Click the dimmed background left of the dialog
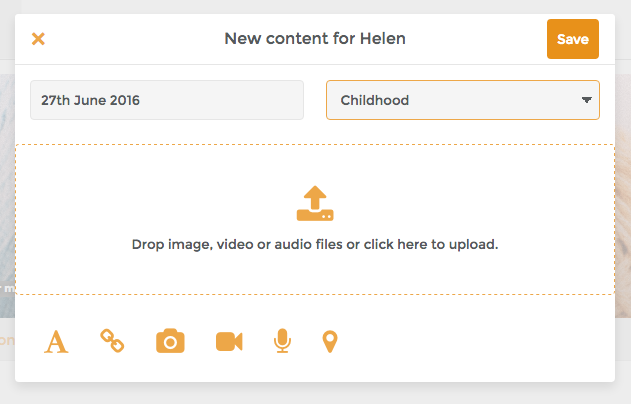The width and height of the screenshot is (631, 404). 7,200
